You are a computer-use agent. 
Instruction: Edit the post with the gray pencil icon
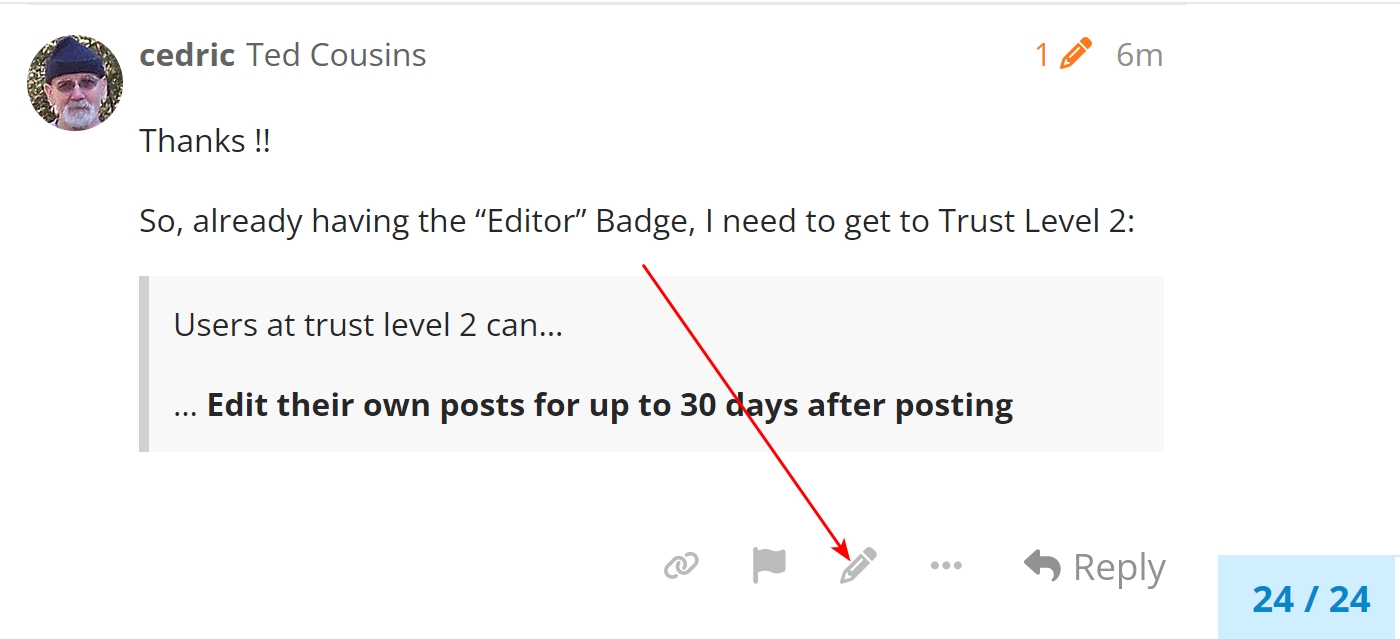point(858,566)
